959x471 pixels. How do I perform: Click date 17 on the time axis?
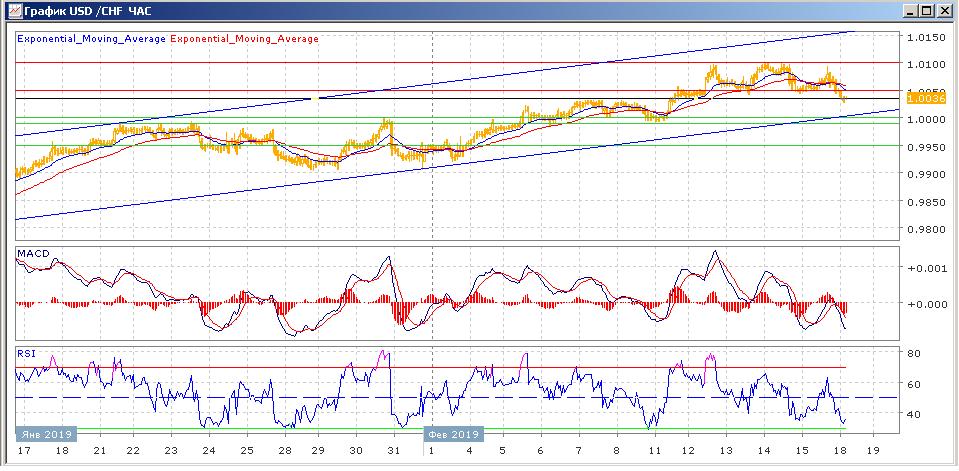coord(24,451)
